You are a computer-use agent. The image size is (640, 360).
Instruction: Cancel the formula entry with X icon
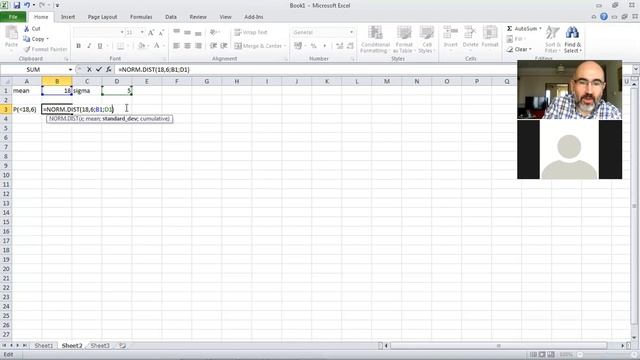coord(89,70)
